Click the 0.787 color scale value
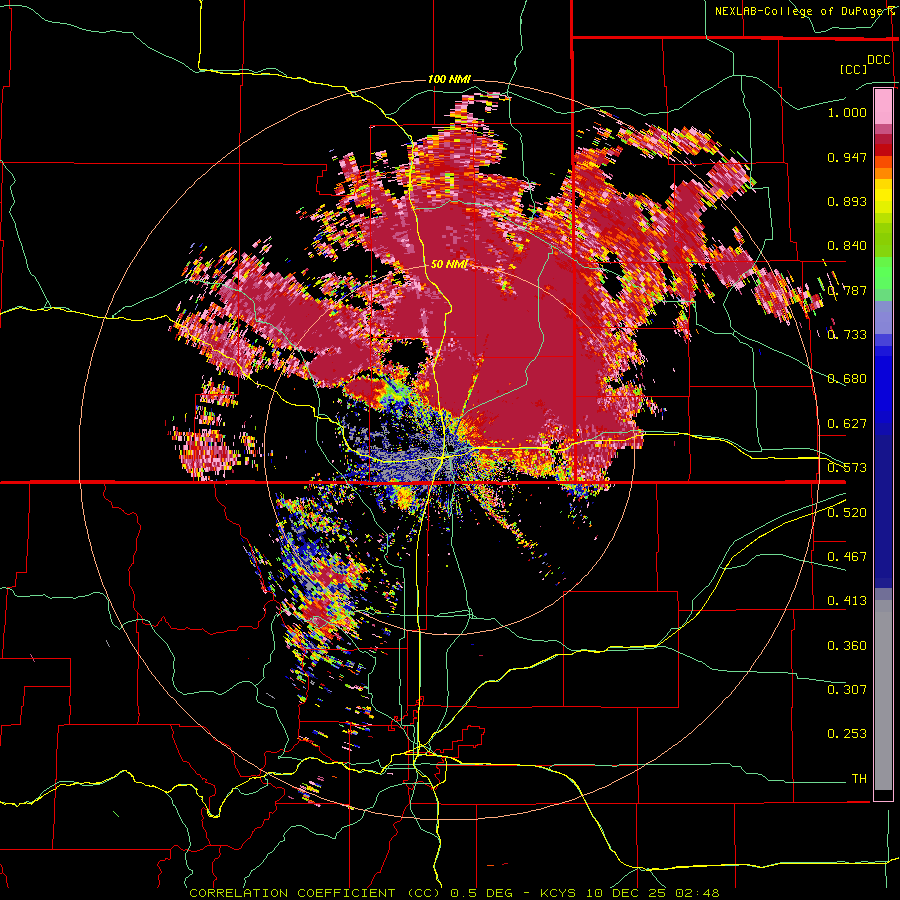The image size is (900, 900). point(847,290)
